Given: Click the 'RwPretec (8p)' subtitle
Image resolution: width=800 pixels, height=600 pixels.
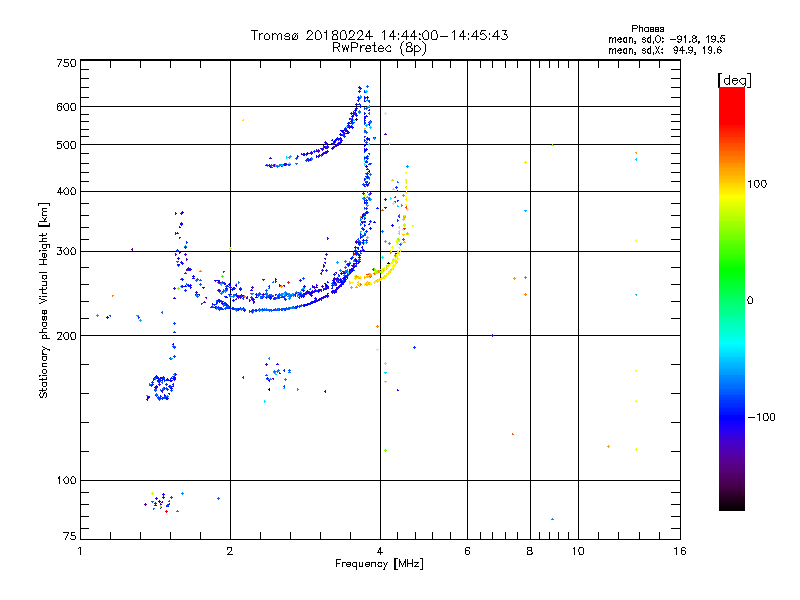Looking at the screenshot, I should pyautogui.click(x=379, y=48).
